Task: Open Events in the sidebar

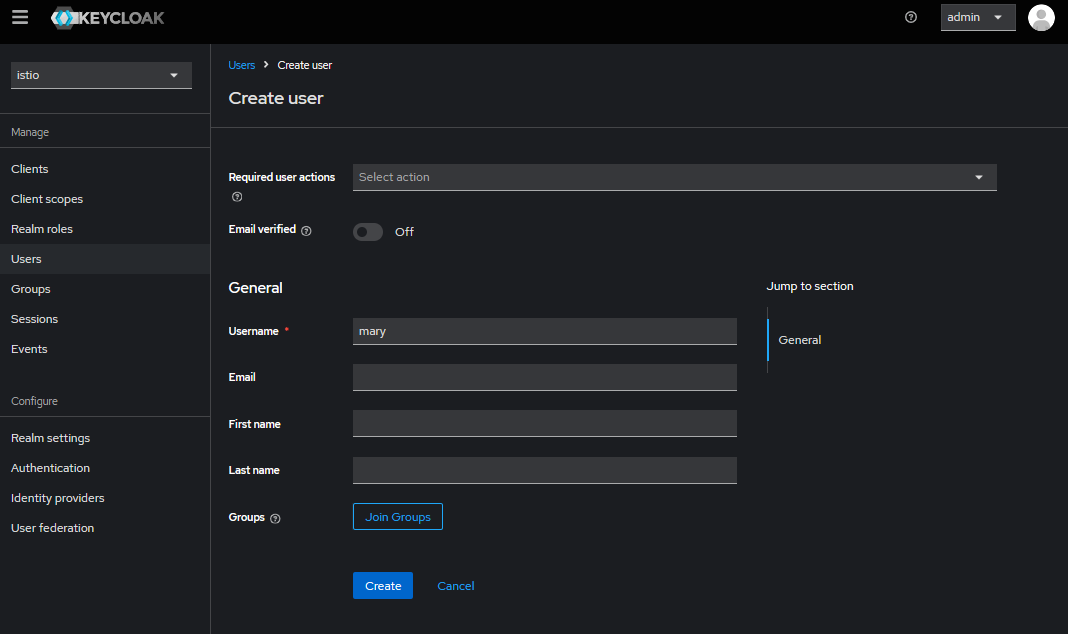Action: coord(105,349)
